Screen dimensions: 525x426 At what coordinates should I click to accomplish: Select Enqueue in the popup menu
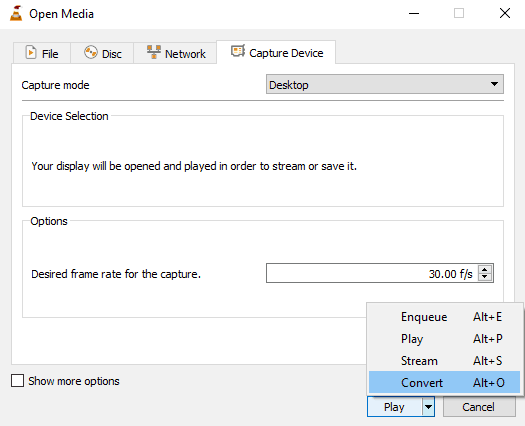(x=444, y=316)
